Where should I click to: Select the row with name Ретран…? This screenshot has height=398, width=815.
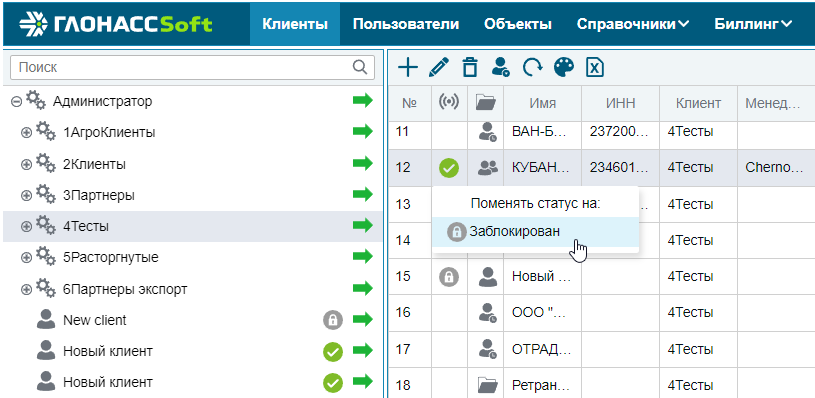602,386
